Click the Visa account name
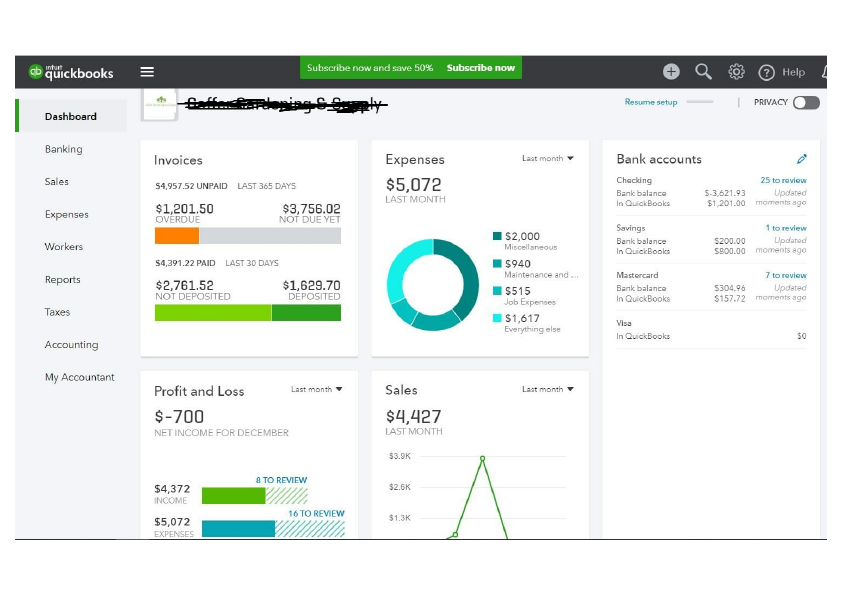Screen dimensions: 842x595 (x=623, y=323)
